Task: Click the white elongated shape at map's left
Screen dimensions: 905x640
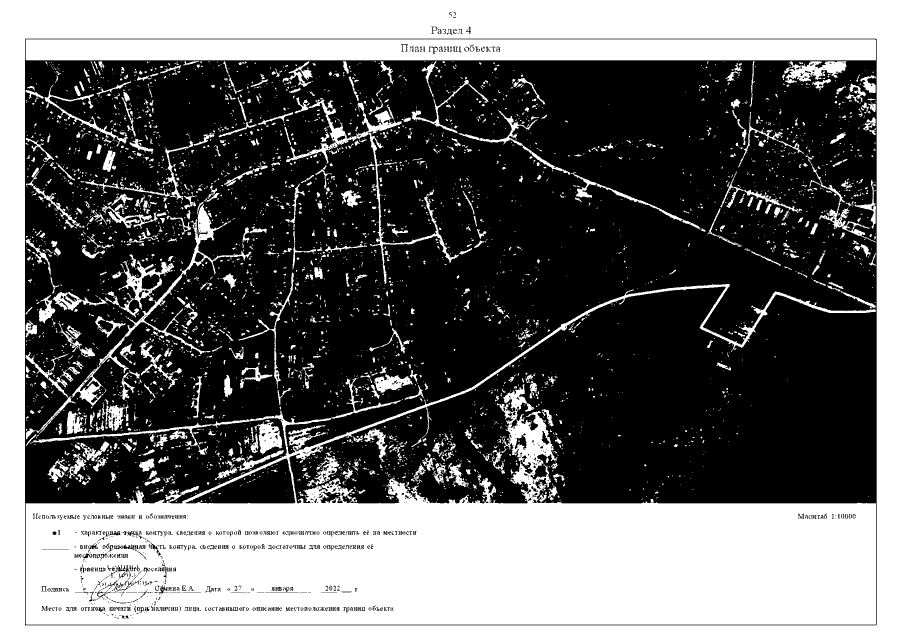Action: [x=206, y=220]
